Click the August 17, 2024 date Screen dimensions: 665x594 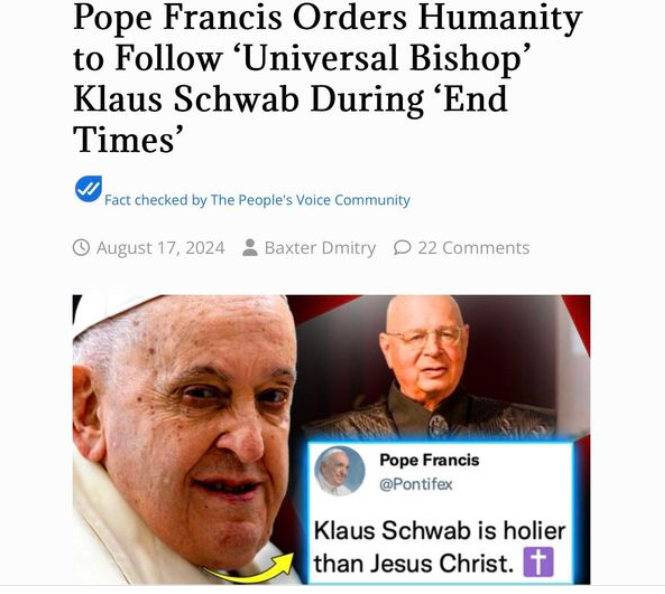click(x=160, y=248)
